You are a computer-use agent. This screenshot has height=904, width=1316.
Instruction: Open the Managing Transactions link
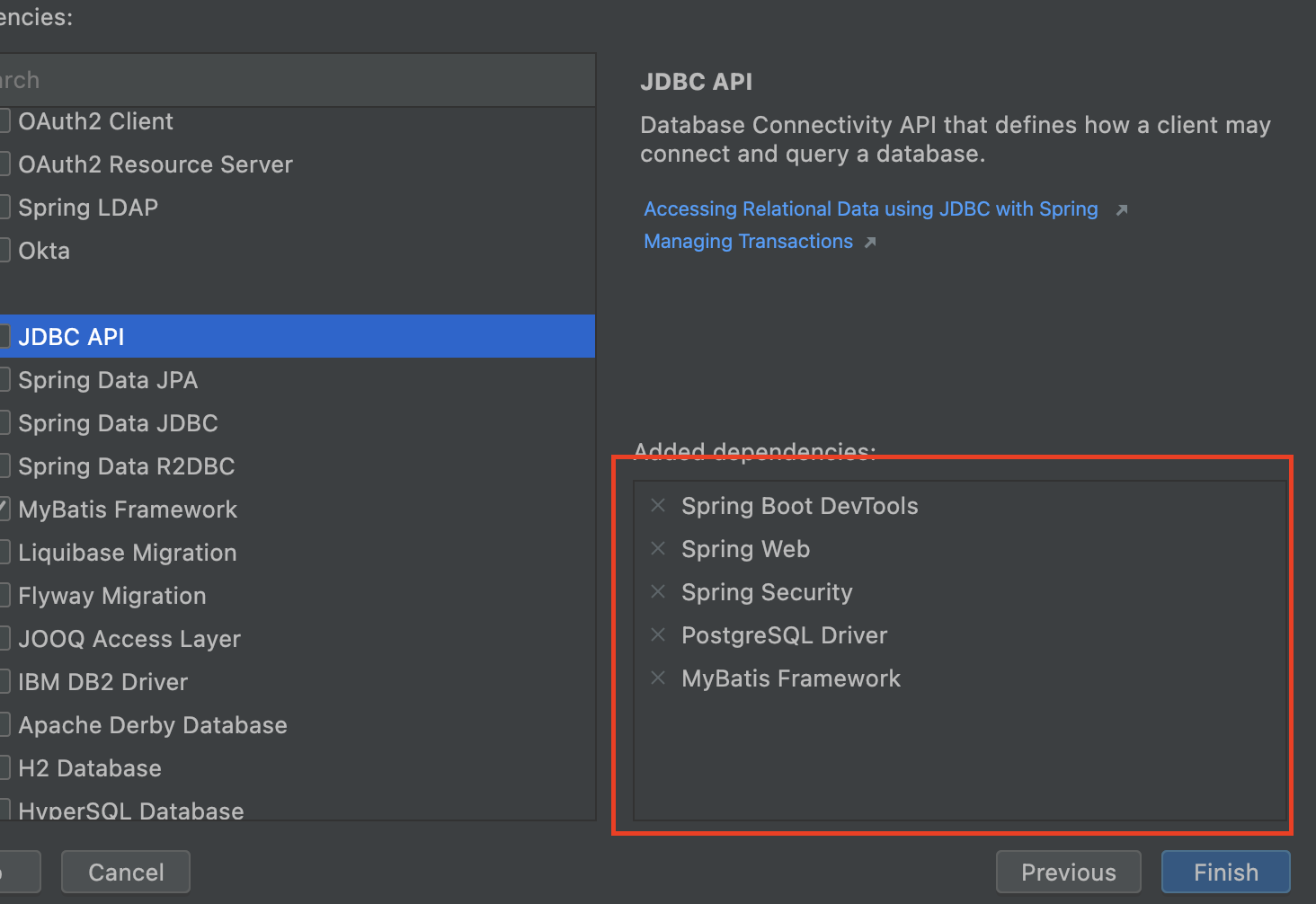pos(748,242)
